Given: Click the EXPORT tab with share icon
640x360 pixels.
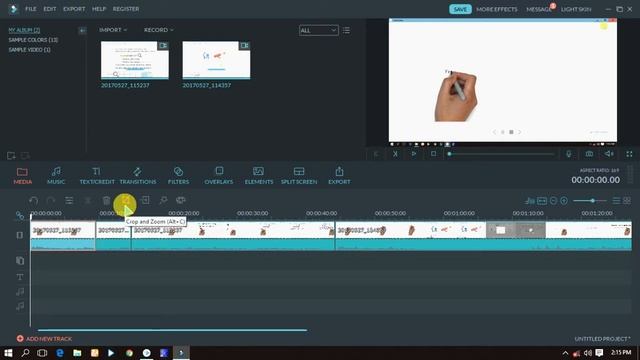Looking at the screenshot, I should tap(339, 176).
